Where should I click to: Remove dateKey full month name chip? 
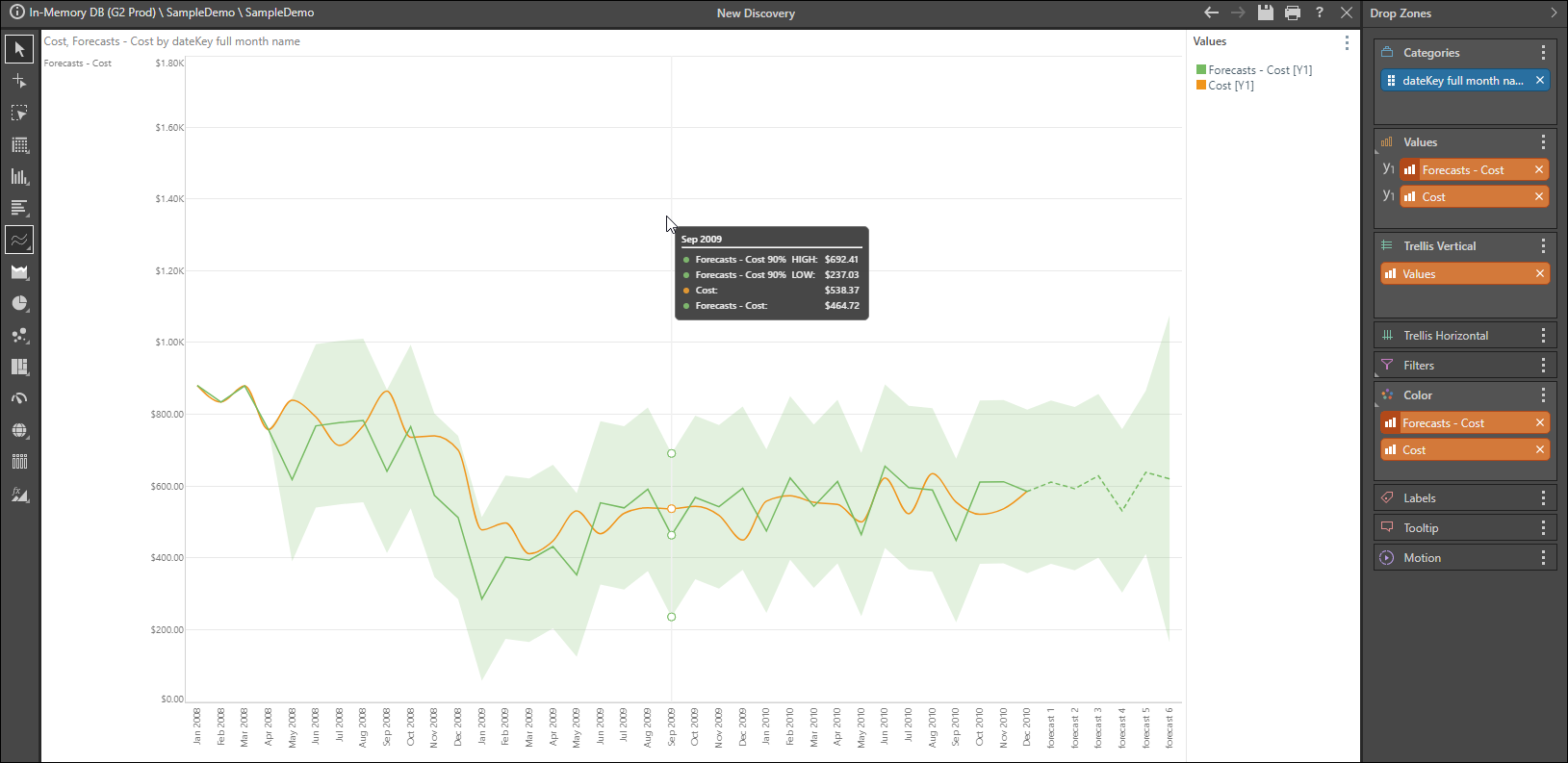click(x=1539, y=81)
